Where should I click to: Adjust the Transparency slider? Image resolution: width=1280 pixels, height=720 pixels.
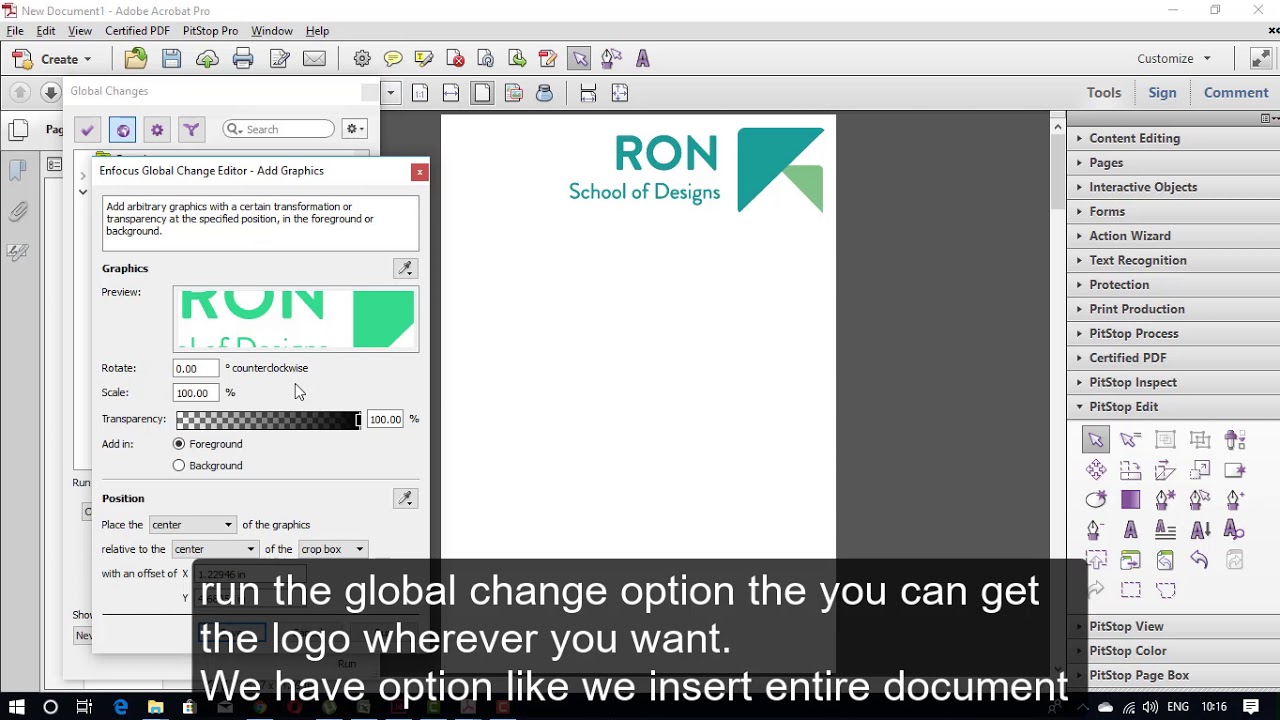coord(268,420)
